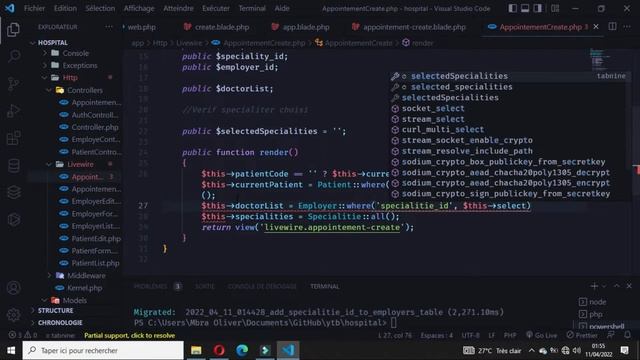
Task: Open the Terminal menu
Action: 252,8
